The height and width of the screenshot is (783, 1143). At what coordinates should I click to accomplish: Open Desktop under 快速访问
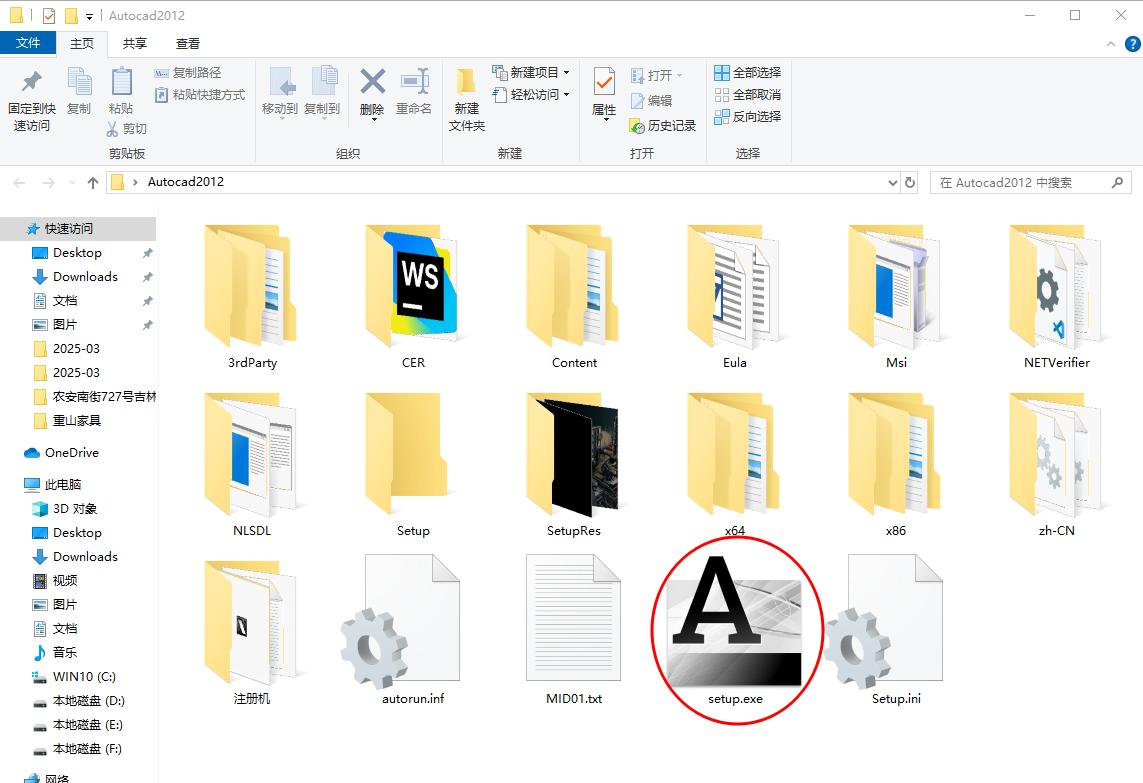78,252
